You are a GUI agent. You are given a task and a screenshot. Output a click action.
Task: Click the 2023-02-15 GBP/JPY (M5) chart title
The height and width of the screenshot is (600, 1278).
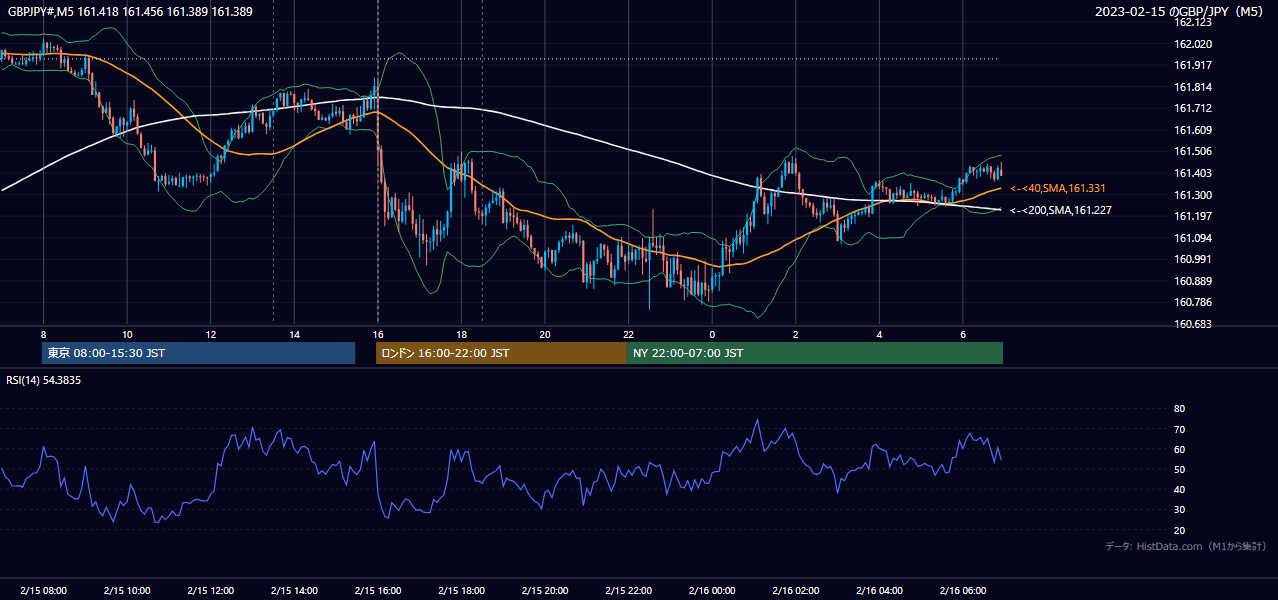(1179, 12)
